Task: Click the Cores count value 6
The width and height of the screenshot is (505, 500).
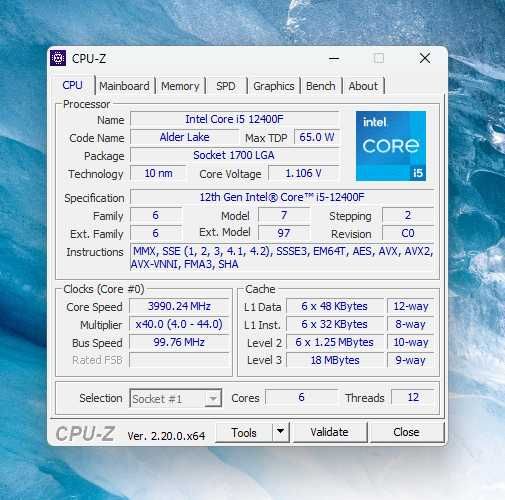Action: tap(301, 397)
